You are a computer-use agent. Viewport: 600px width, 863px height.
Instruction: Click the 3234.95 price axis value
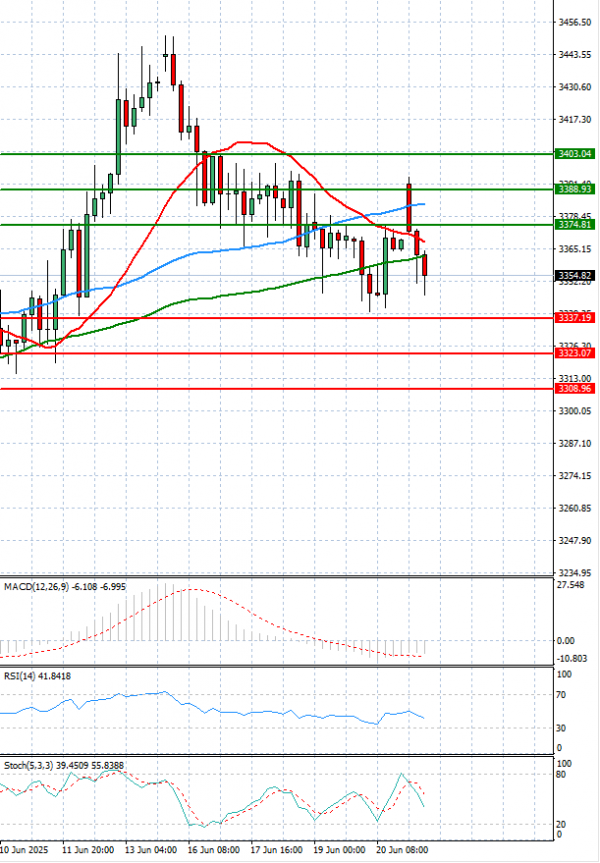coord(575,572)
